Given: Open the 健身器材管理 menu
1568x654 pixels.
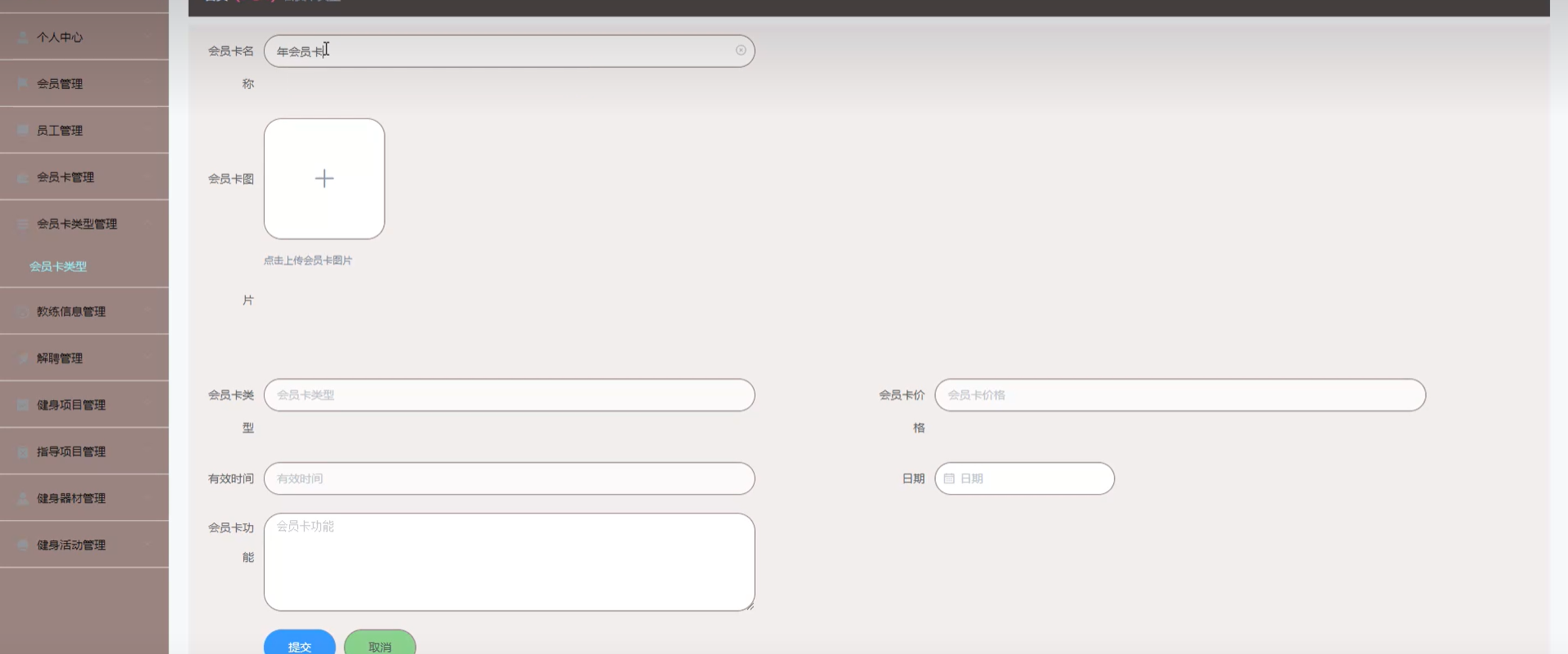Looking at the screenshot, I should coord(84,497).
